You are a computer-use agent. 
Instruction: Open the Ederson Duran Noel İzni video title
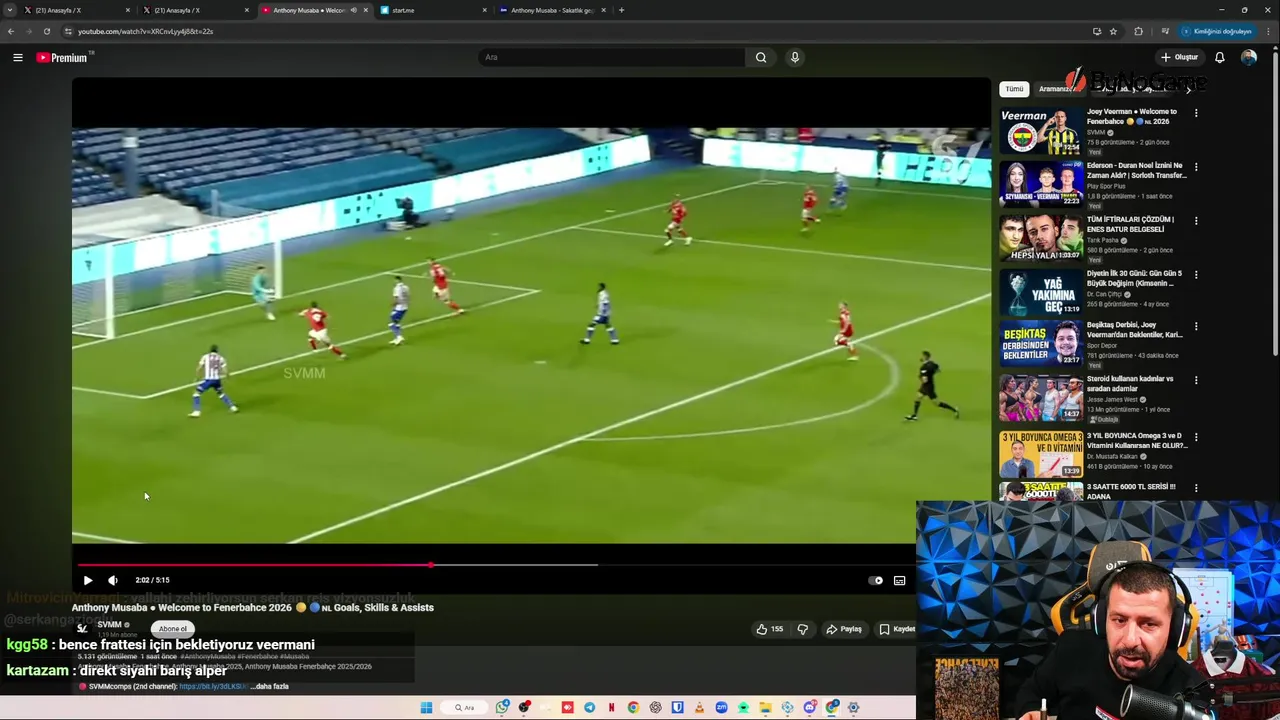coord(1137,170)
